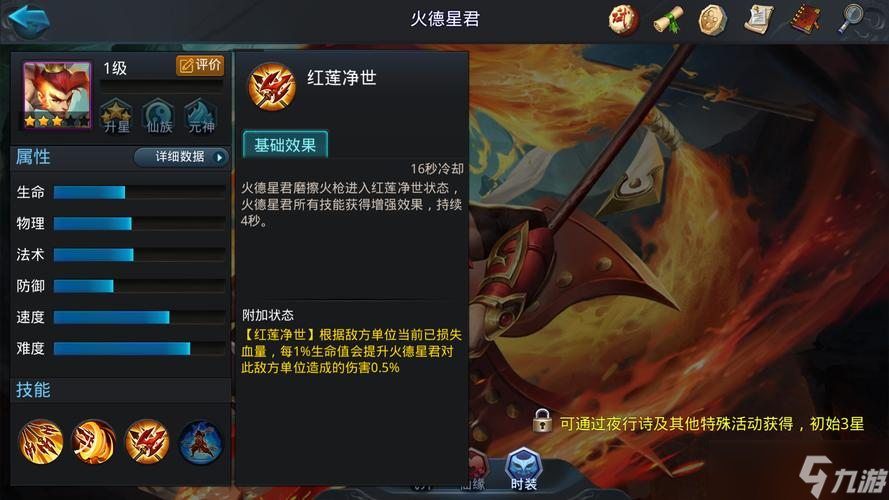The image size is (889, 500).
Task: Open the scroll with green ribbon icon
Action: (668, 20)
